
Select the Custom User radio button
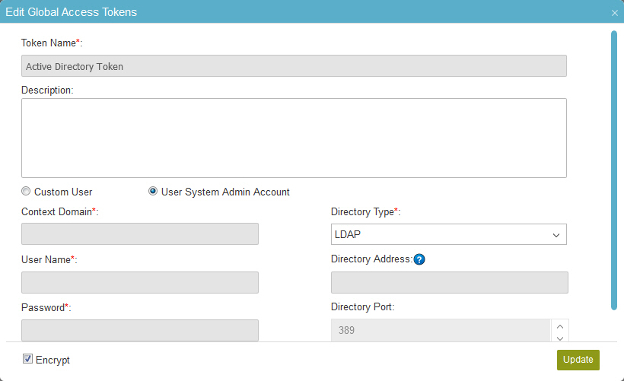tap(26, 191)
